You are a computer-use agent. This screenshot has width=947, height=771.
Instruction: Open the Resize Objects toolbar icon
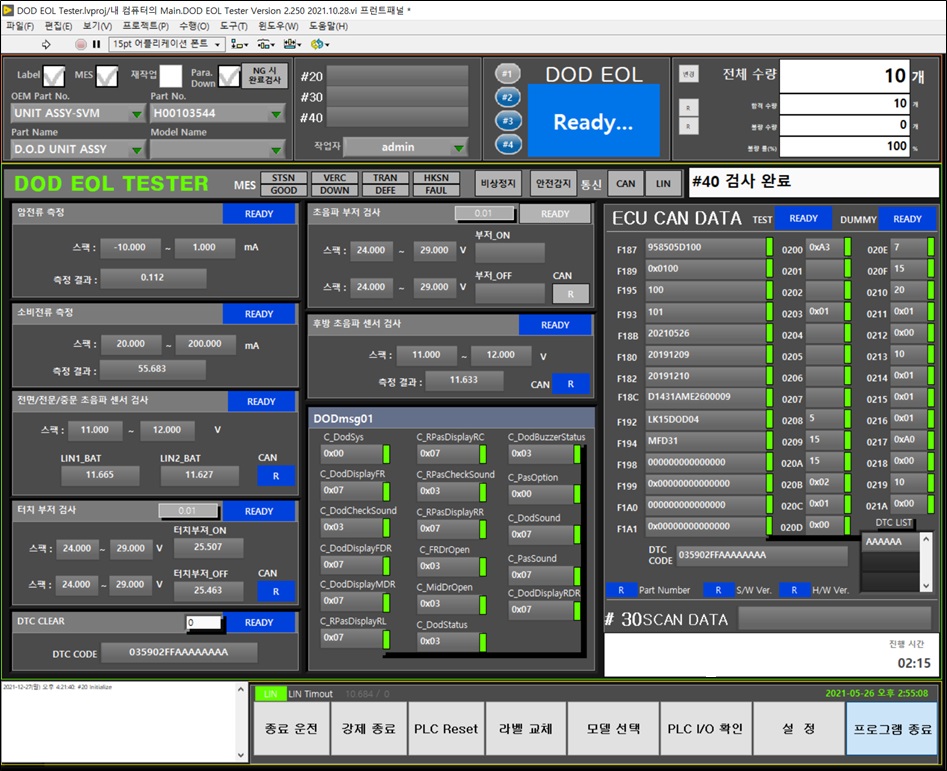pos(292,44)
